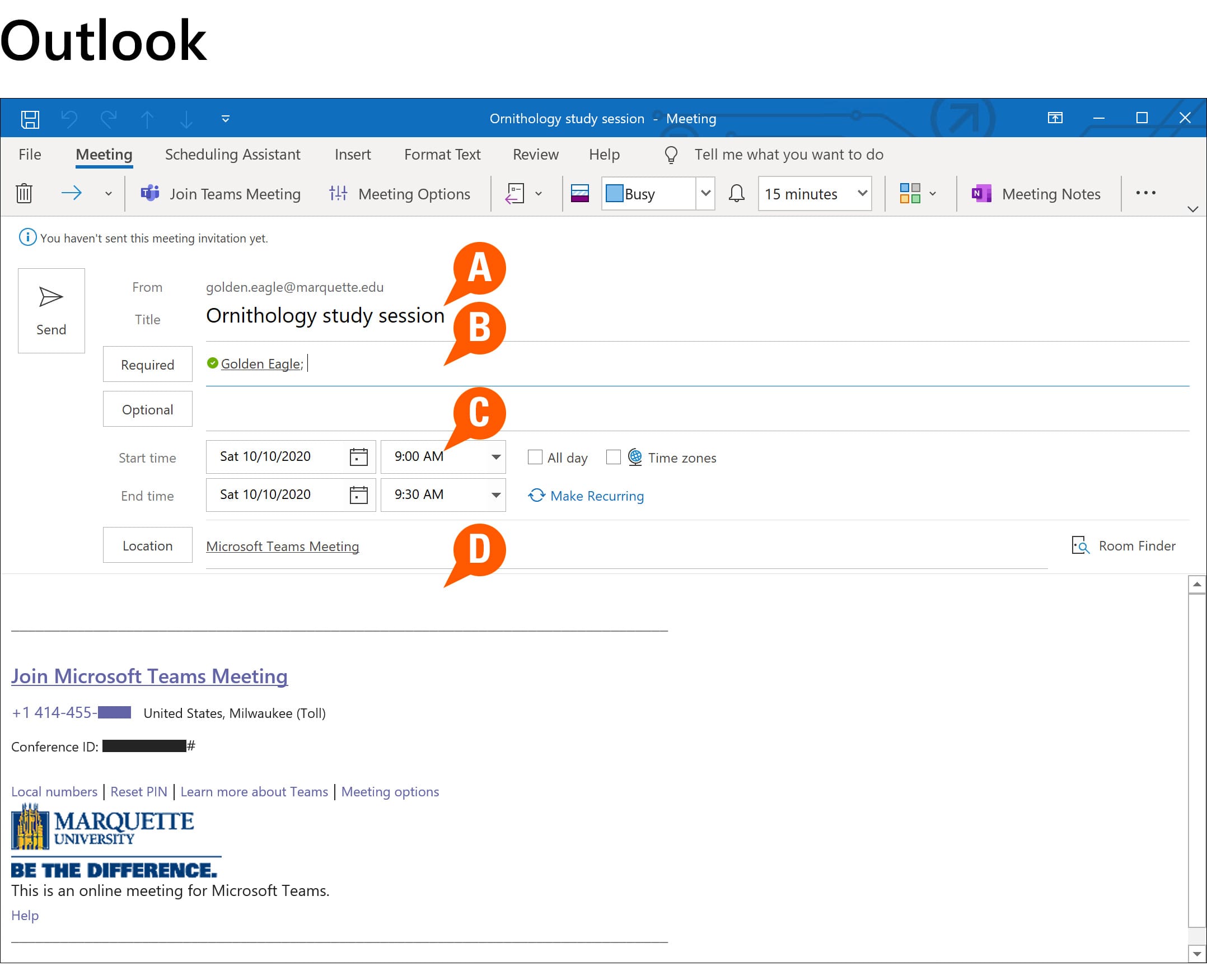
Task: Open Meeting Options settings
Action: coord(400,194)
